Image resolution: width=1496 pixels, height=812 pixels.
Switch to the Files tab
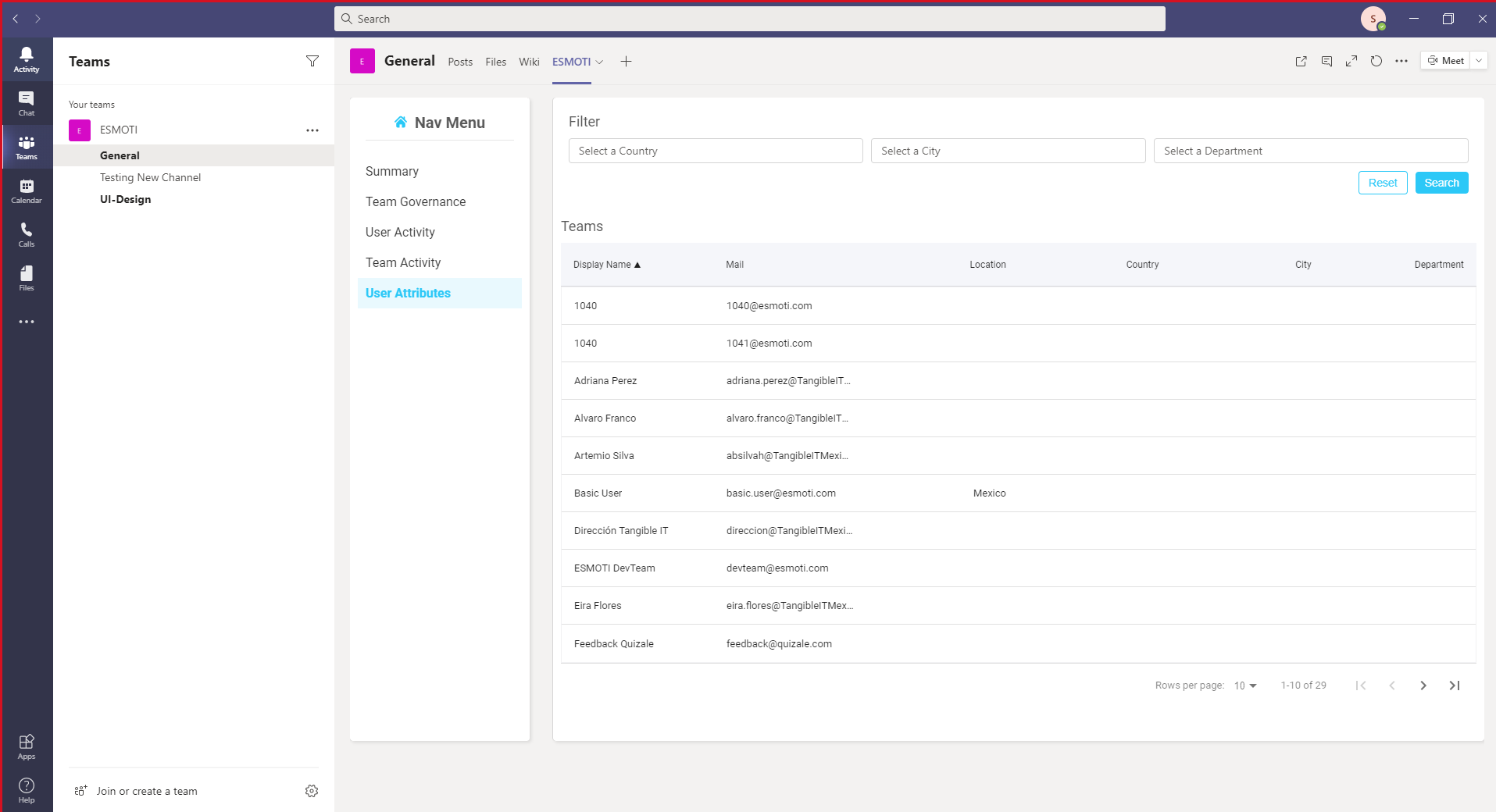tap(495, 62)
